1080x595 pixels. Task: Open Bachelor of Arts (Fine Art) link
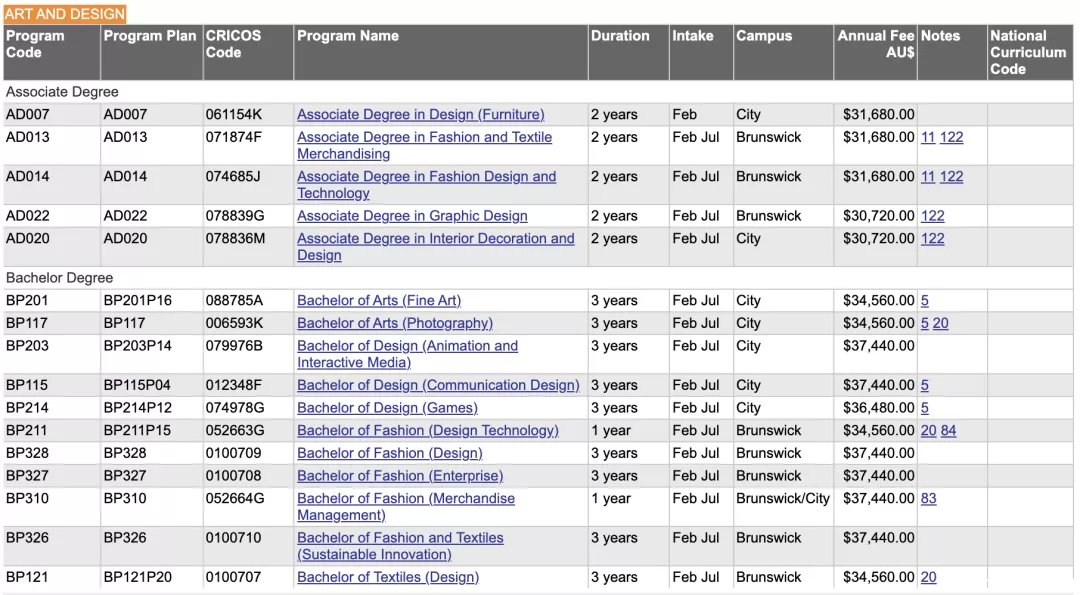pyautogui.click(x=379, y=300)
